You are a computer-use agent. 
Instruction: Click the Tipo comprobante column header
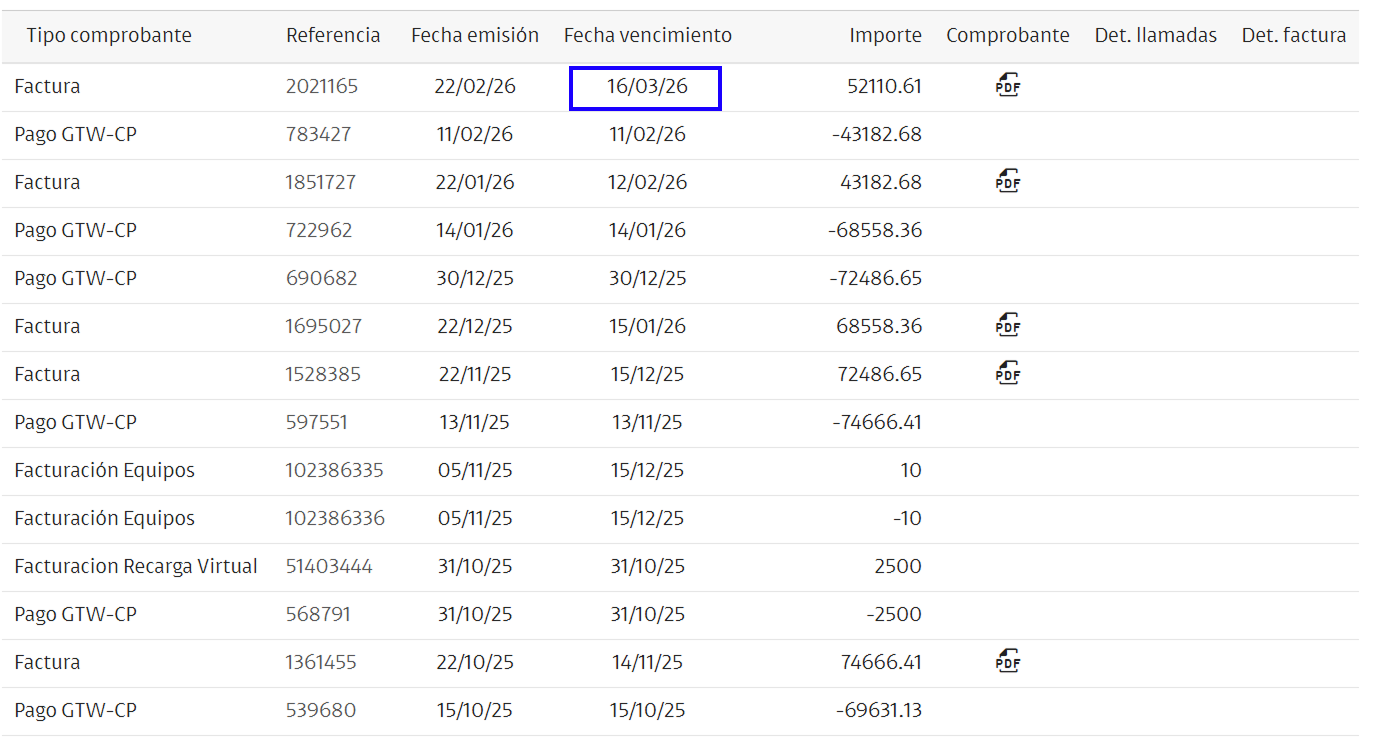tap(110, 34)
